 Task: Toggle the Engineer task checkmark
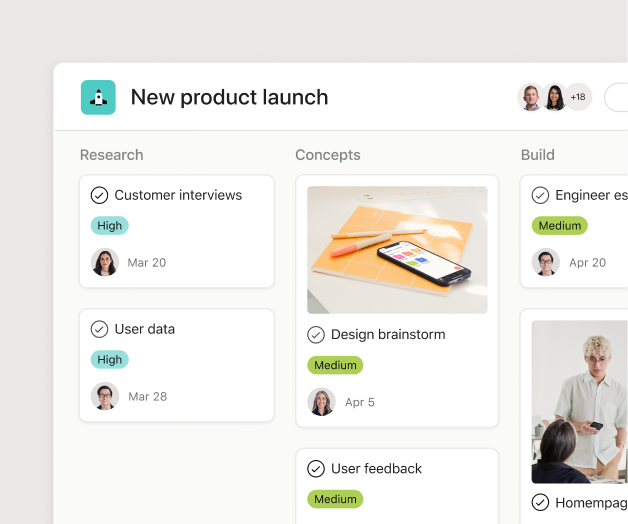[540, 195]
